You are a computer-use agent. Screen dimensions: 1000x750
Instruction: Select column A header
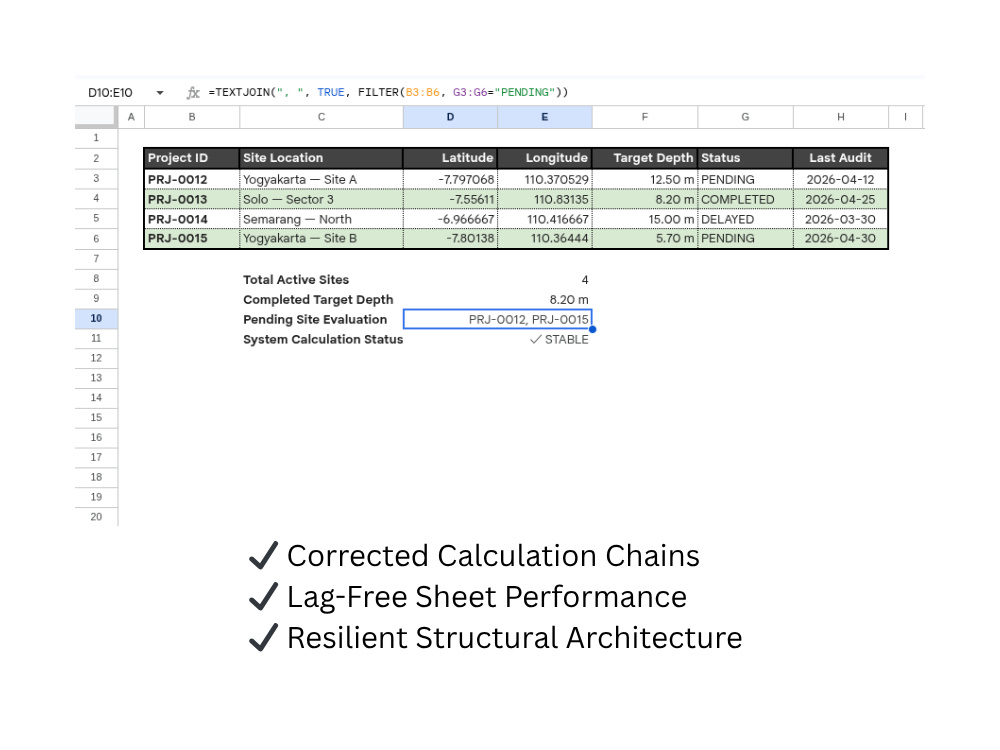pos(131,117)
